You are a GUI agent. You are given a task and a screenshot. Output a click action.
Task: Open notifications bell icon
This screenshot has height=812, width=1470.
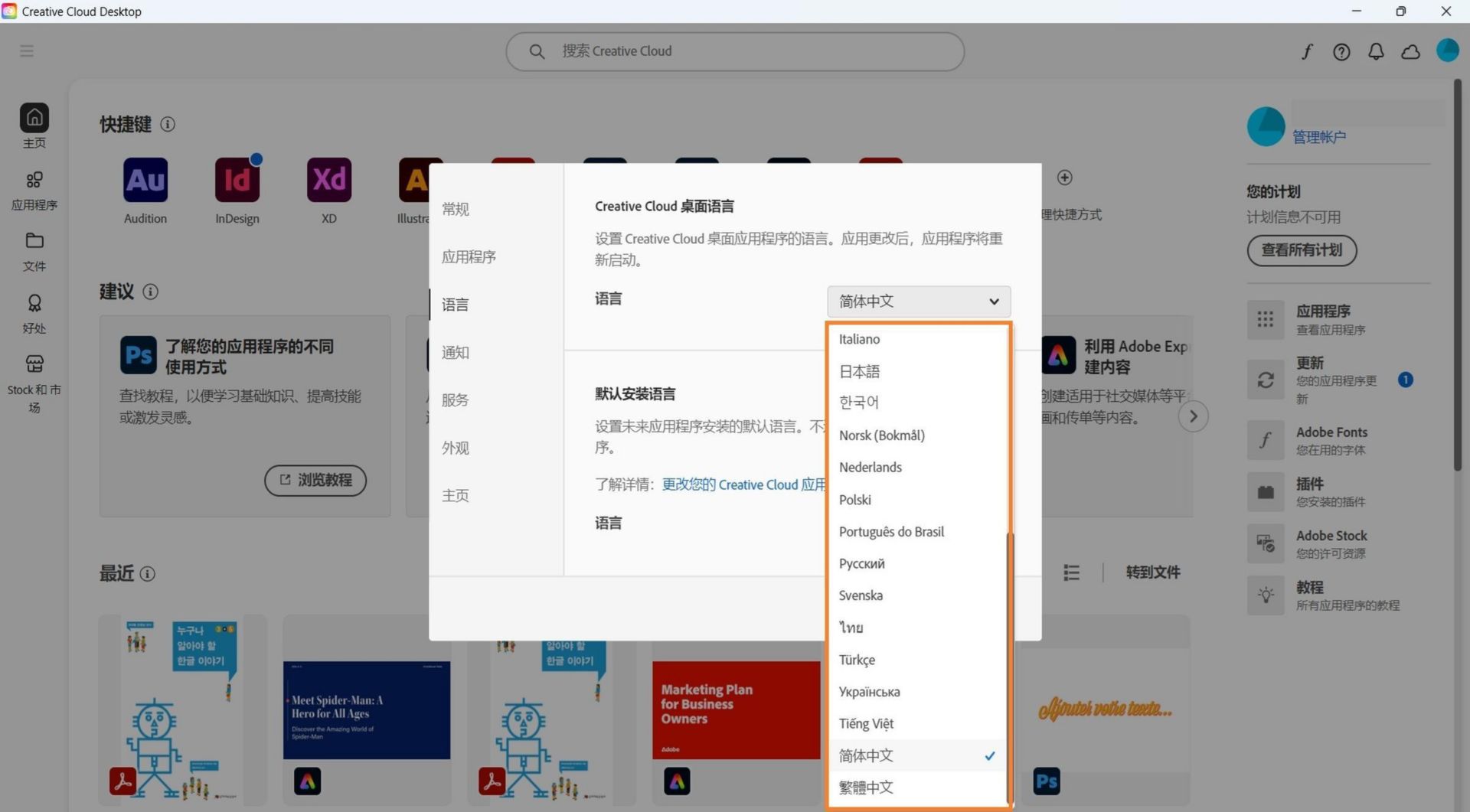(1376, 51)
